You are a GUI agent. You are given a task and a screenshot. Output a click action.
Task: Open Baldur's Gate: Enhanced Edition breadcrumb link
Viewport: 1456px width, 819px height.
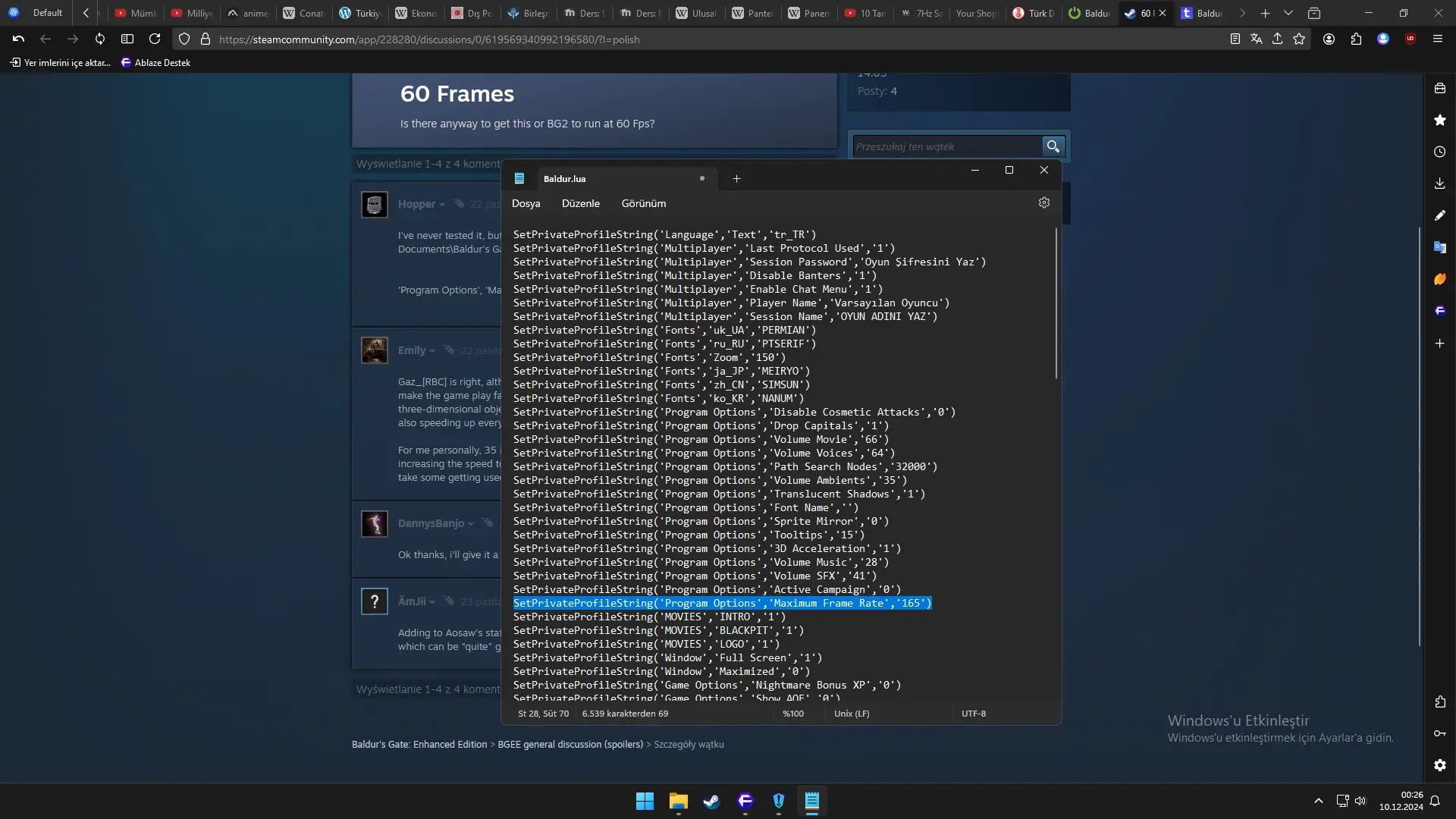point(419,744)
